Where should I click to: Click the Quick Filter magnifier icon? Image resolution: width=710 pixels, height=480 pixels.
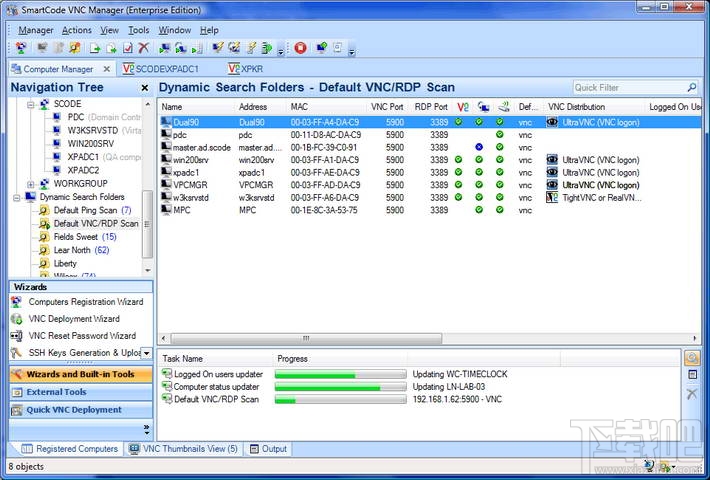pyautogui.click(x=691, y=87)
